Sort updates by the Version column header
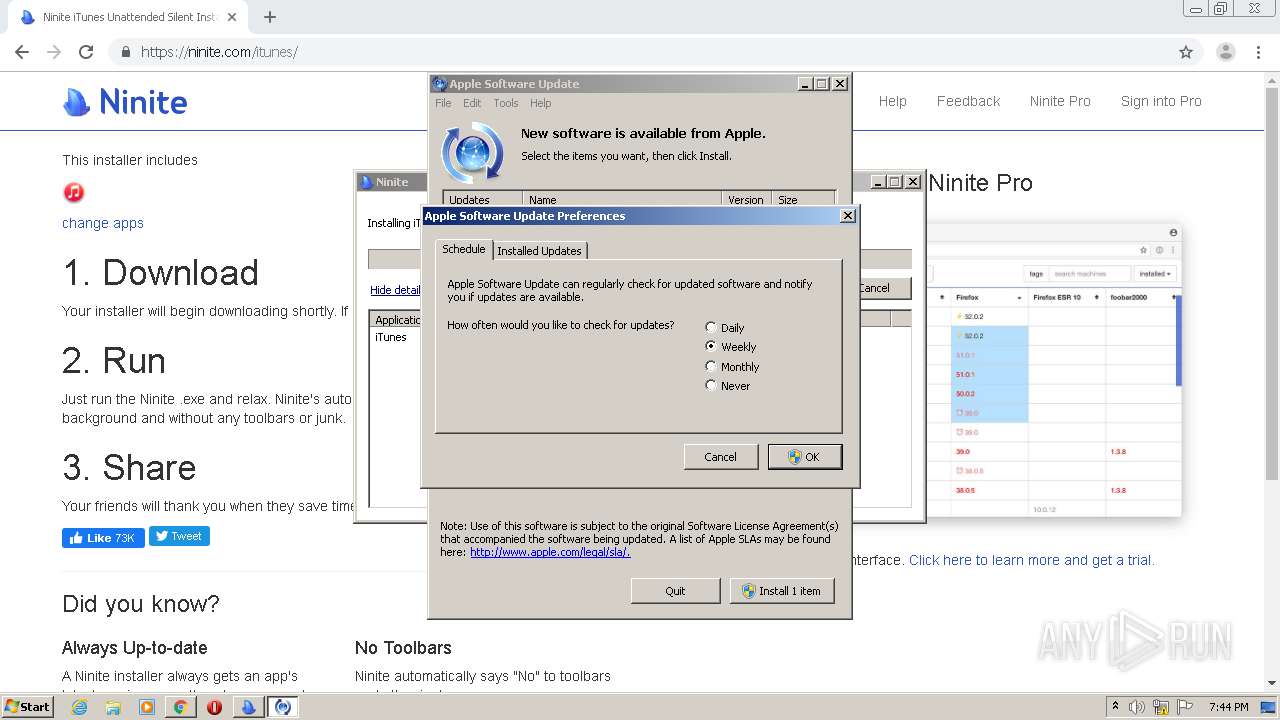The width and height of the screenshot is (1280, 720). pos(746,199)
